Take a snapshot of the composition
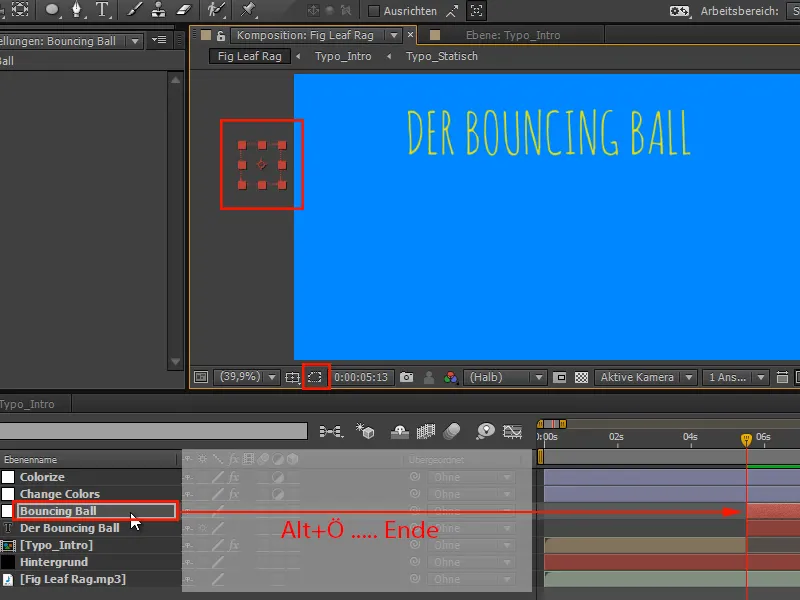The image size is (800, 600). 407,378
